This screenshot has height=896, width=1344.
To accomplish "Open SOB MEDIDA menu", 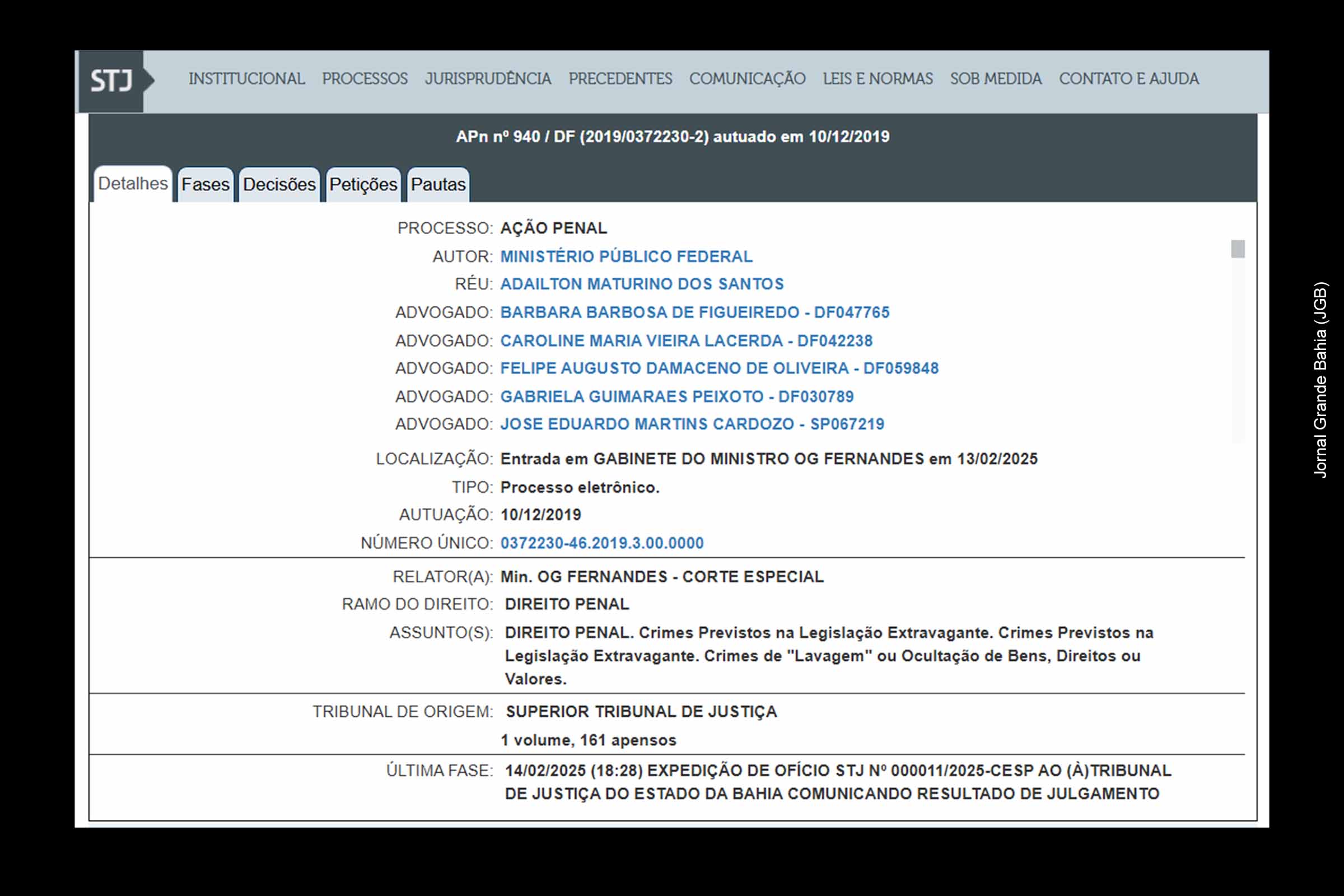I will pyautogui.click(x=996, y=79).
